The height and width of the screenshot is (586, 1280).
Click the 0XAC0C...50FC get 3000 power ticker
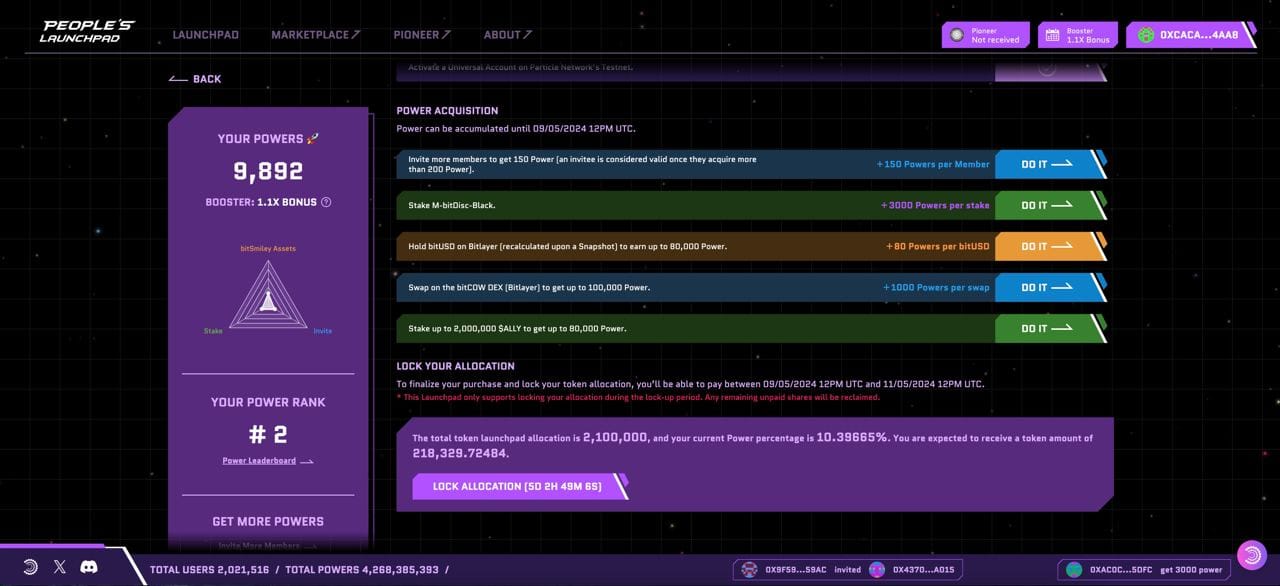click(x=1144, y=570)
